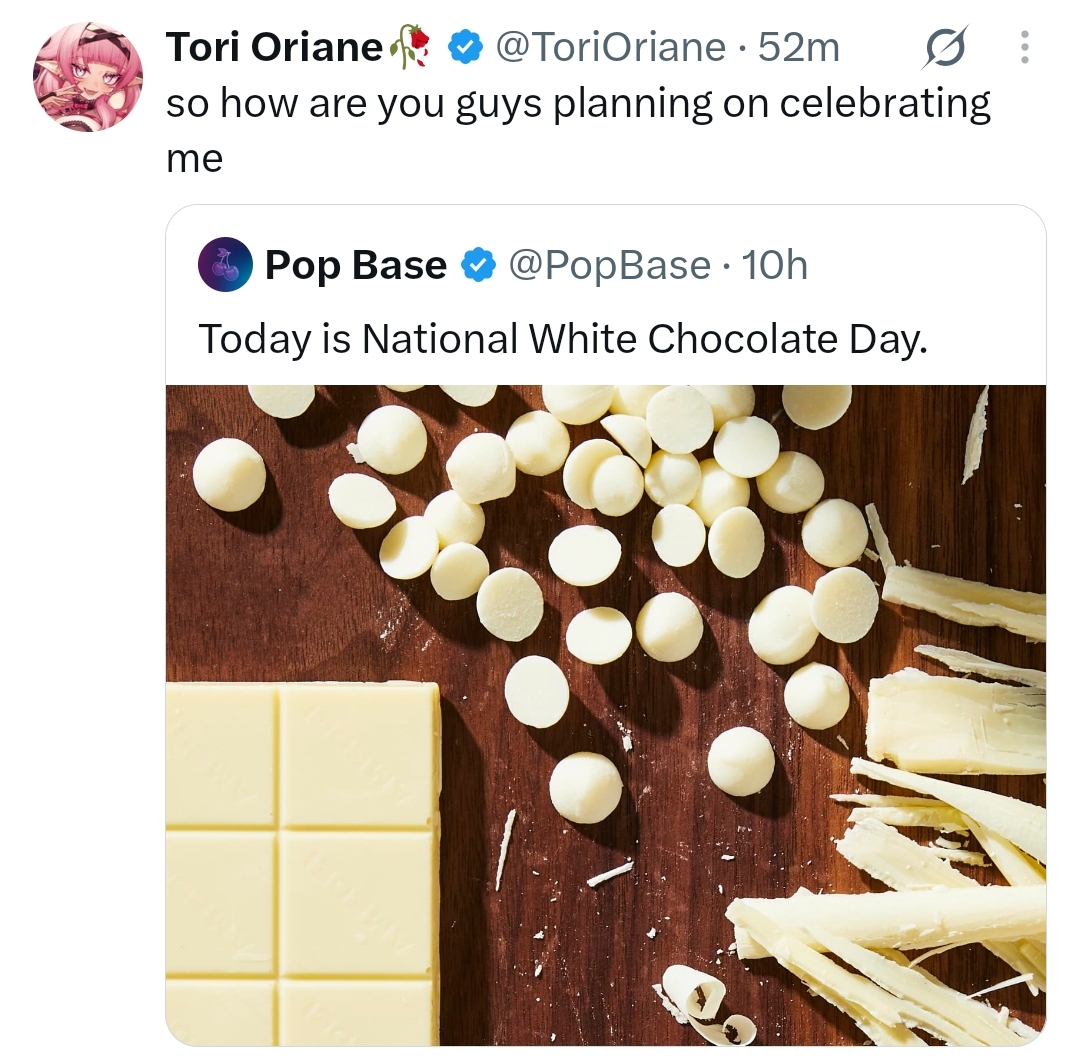Click Tori Oriane's blue verified badge
This screenshot has height=1064, width=1080.
[x=465, y=48]
